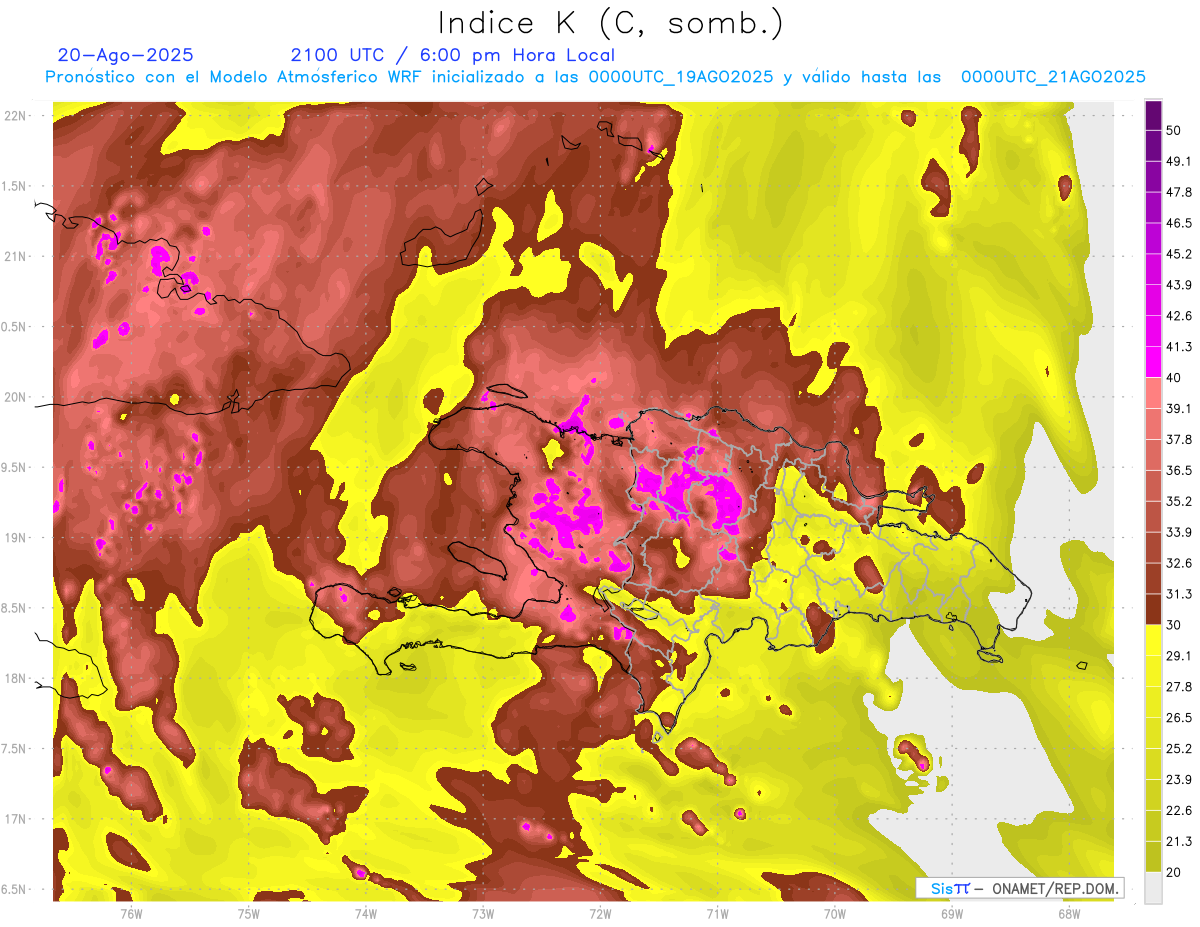Image resolution: width=1200 pixels, height=927 pixels.
Task: Click the title 'Indice K (C, somb.)'
Action: 611,24
